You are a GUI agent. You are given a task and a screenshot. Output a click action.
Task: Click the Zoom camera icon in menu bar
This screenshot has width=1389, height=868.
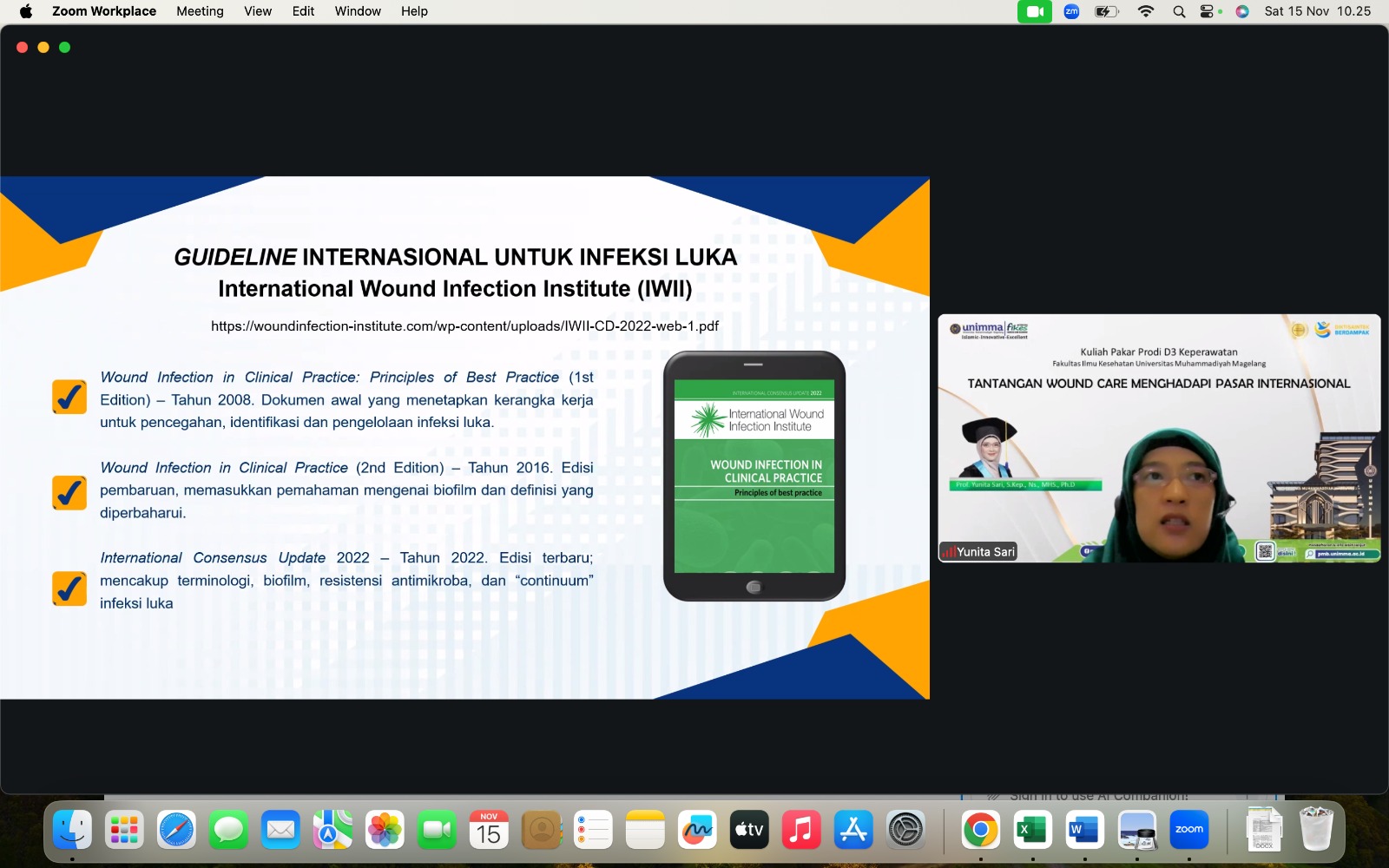tap(1035, 11)
